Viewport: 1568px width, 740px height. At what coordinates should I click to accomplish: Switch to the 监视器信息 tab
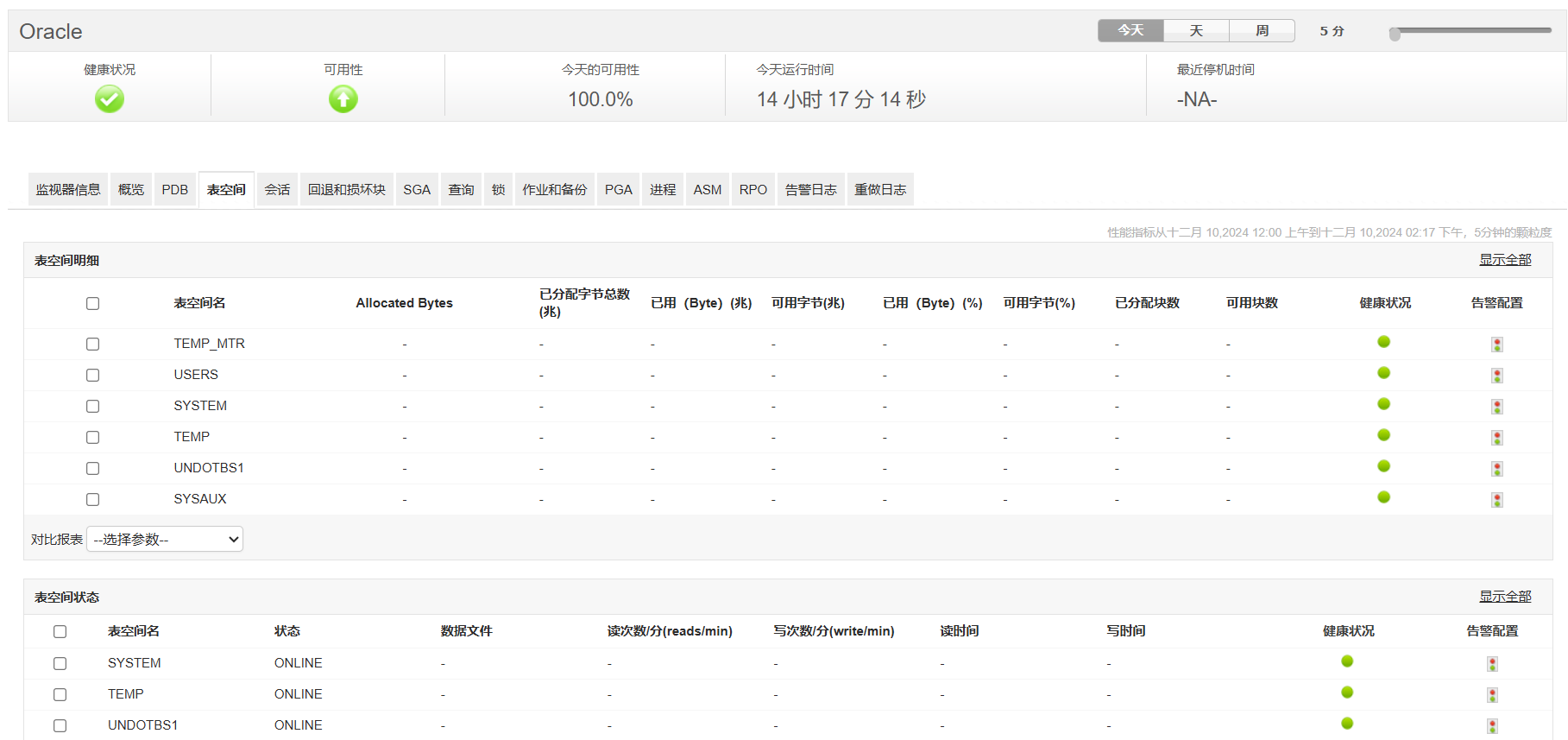pos(68,189)
